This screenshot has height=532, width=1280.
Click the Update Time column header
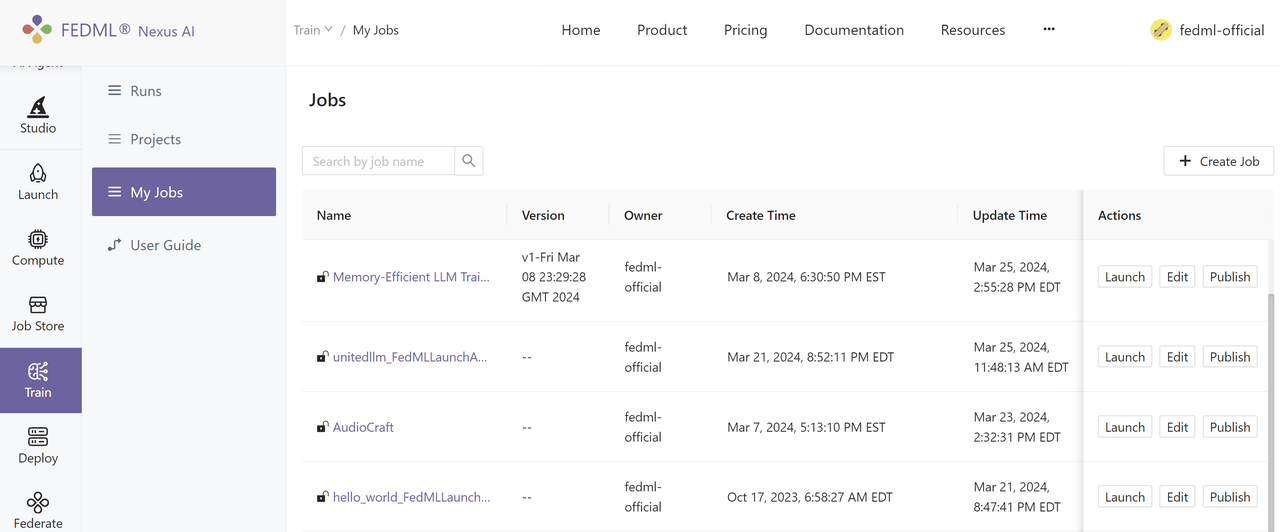point(1010,215)
